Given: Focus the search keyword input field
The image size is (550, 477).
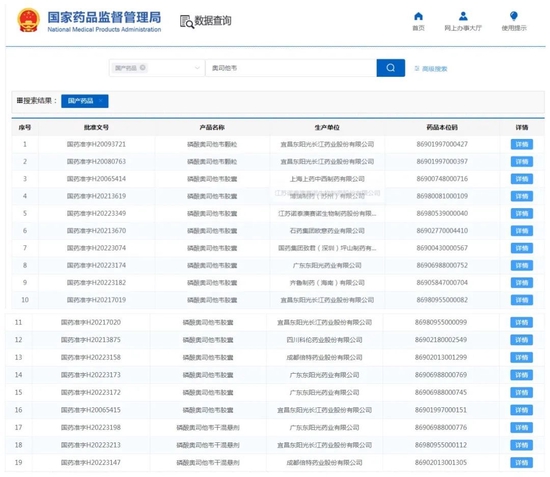Looking at the screenshot, I should [x=291, y=68].
